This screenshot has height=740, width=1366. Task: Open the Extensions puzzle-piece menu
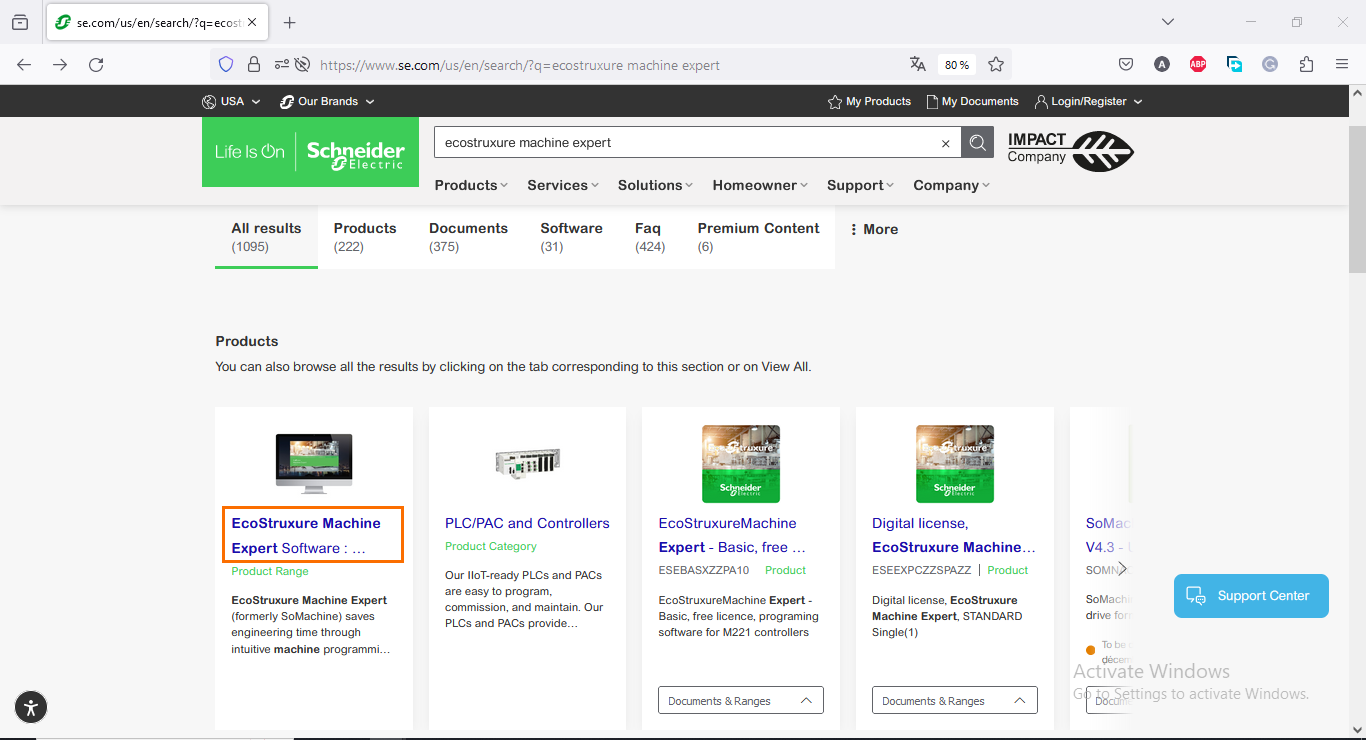coord(1306,64)
